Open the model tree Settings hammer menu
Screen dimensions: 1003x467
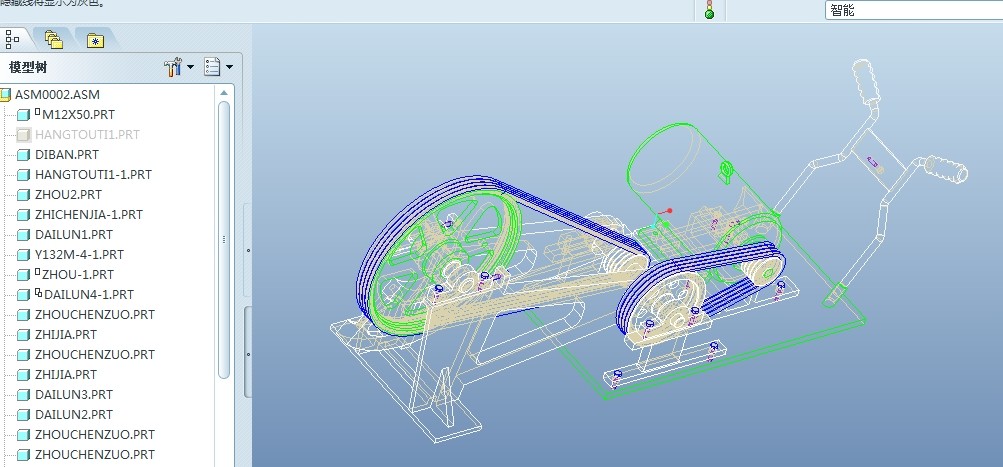(178, 68)
